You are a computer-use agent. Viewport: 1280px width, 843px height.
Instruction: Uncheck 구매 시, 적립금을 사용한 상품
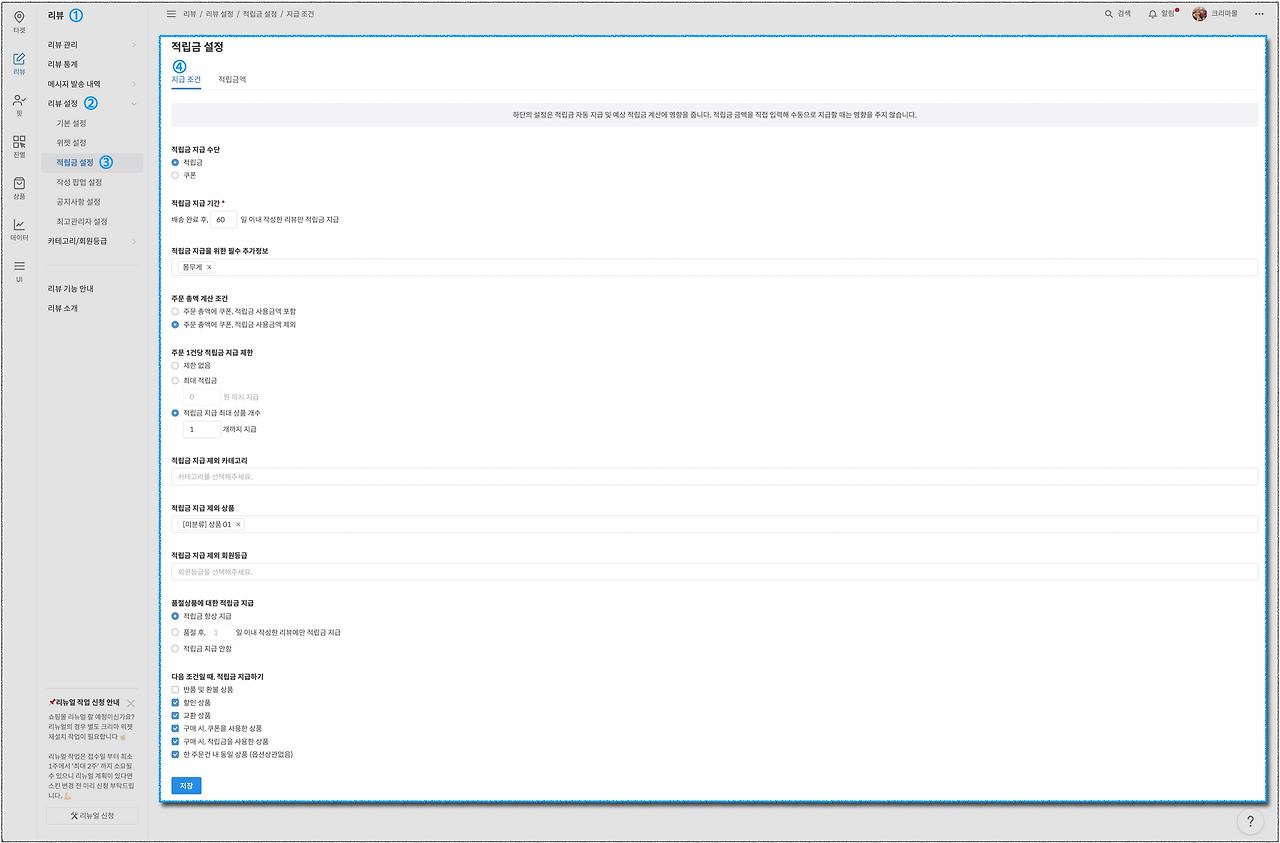pyautogui.click(x=175, y=742)
